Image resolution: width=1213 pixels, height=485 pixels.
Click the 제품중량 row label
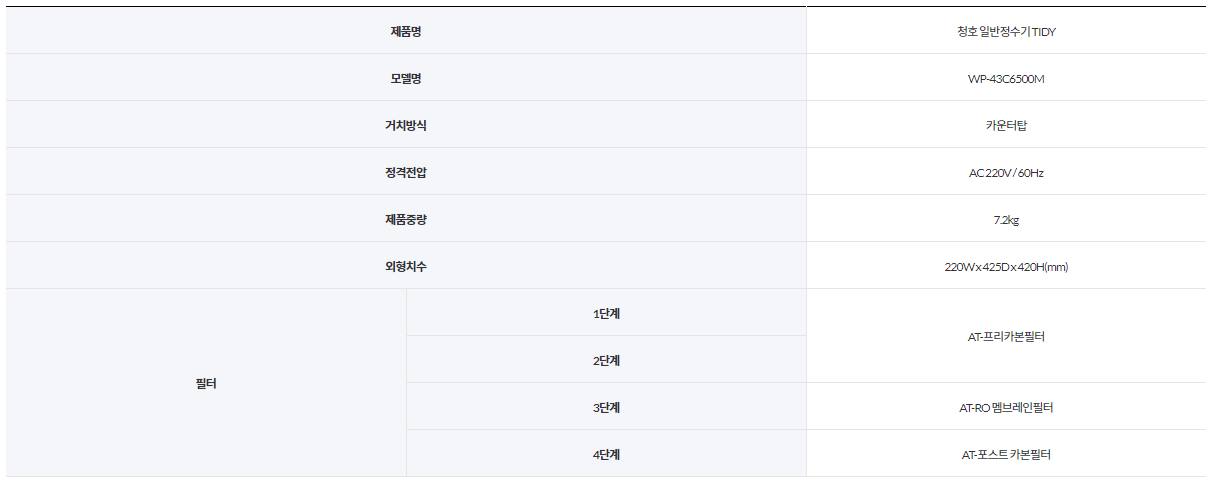(406, 220)
